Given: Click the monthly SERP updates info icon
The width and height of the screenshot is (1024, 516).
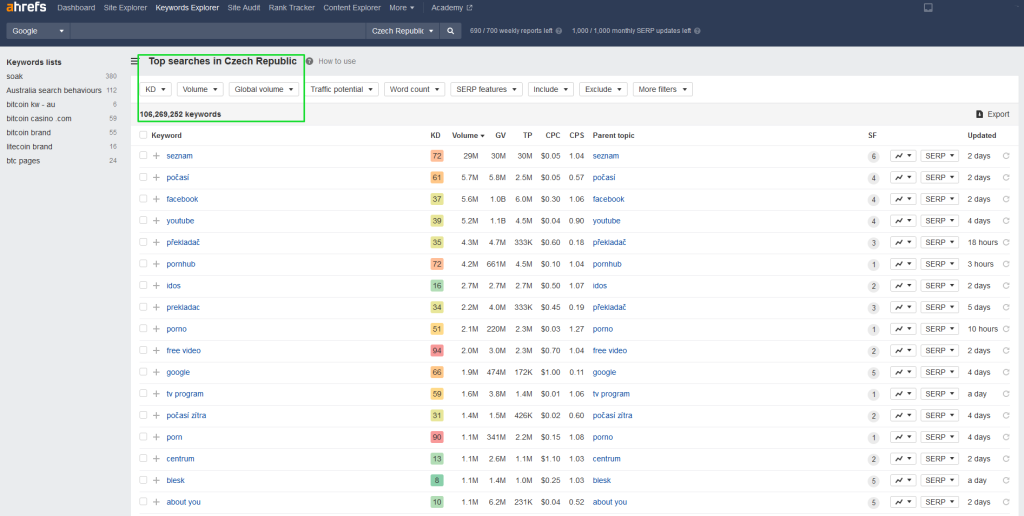Looking at the screenshot, I should (697, 31).
